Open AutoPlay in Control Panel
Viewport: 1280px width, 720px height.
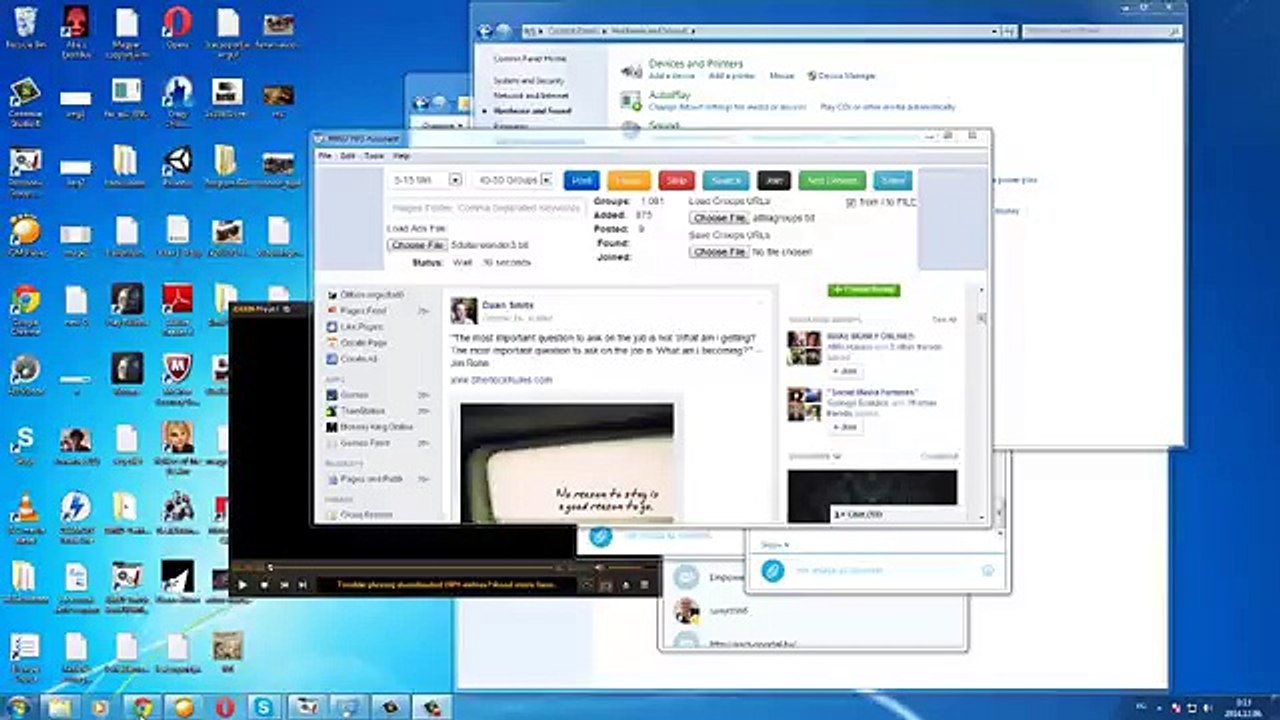pyautogui.click(x=670, y=95)
